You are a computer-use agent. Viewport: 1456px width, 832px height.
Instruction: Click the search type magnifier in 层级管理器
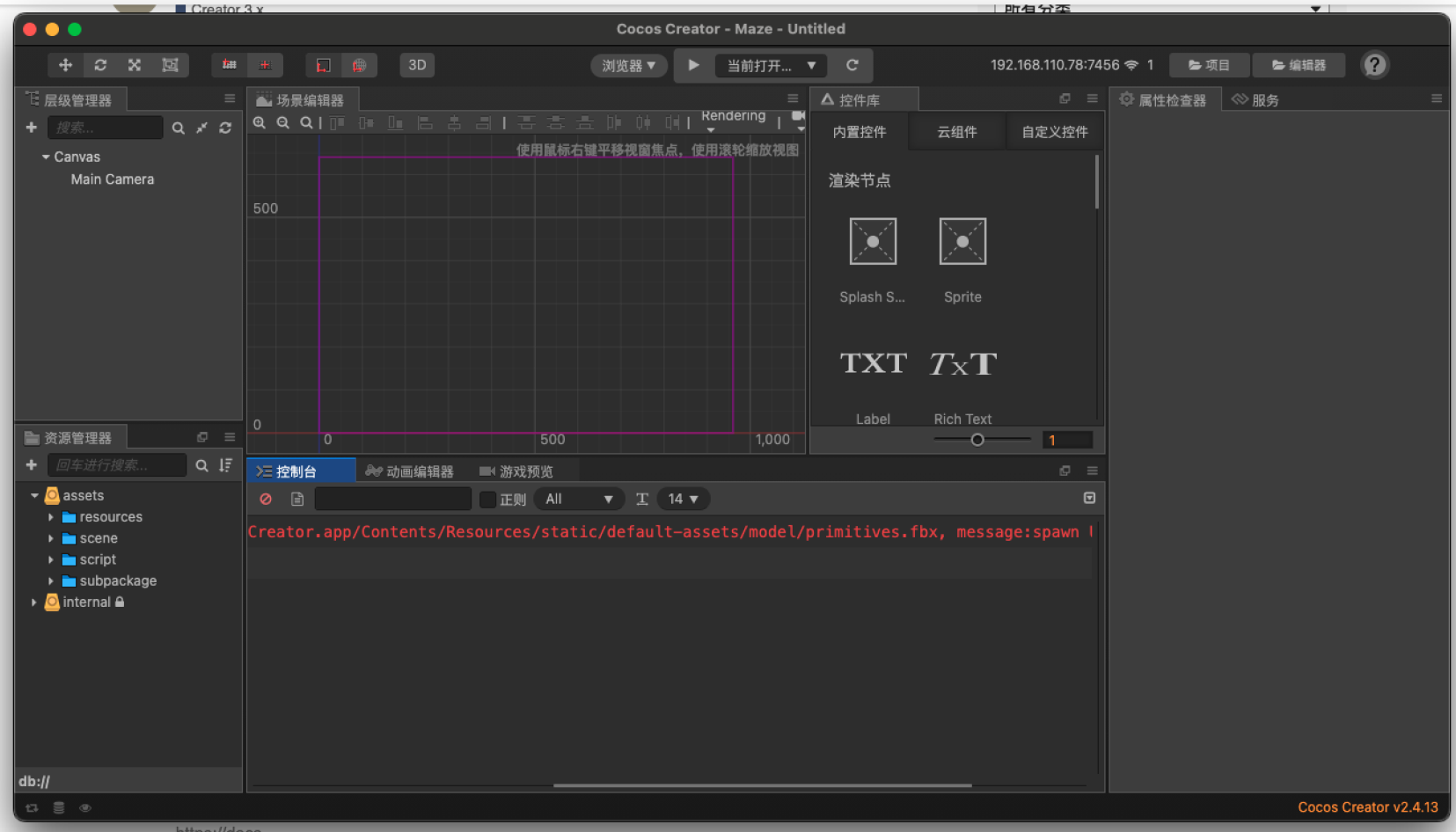(178, 128)
